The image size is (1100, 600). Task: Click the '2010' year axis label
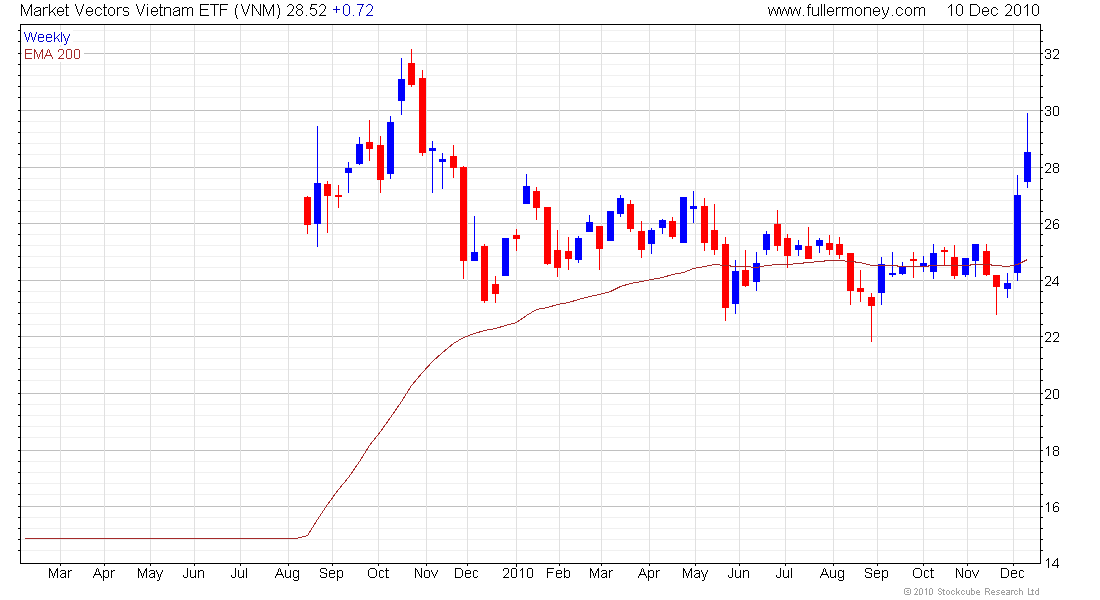[518, 573]
